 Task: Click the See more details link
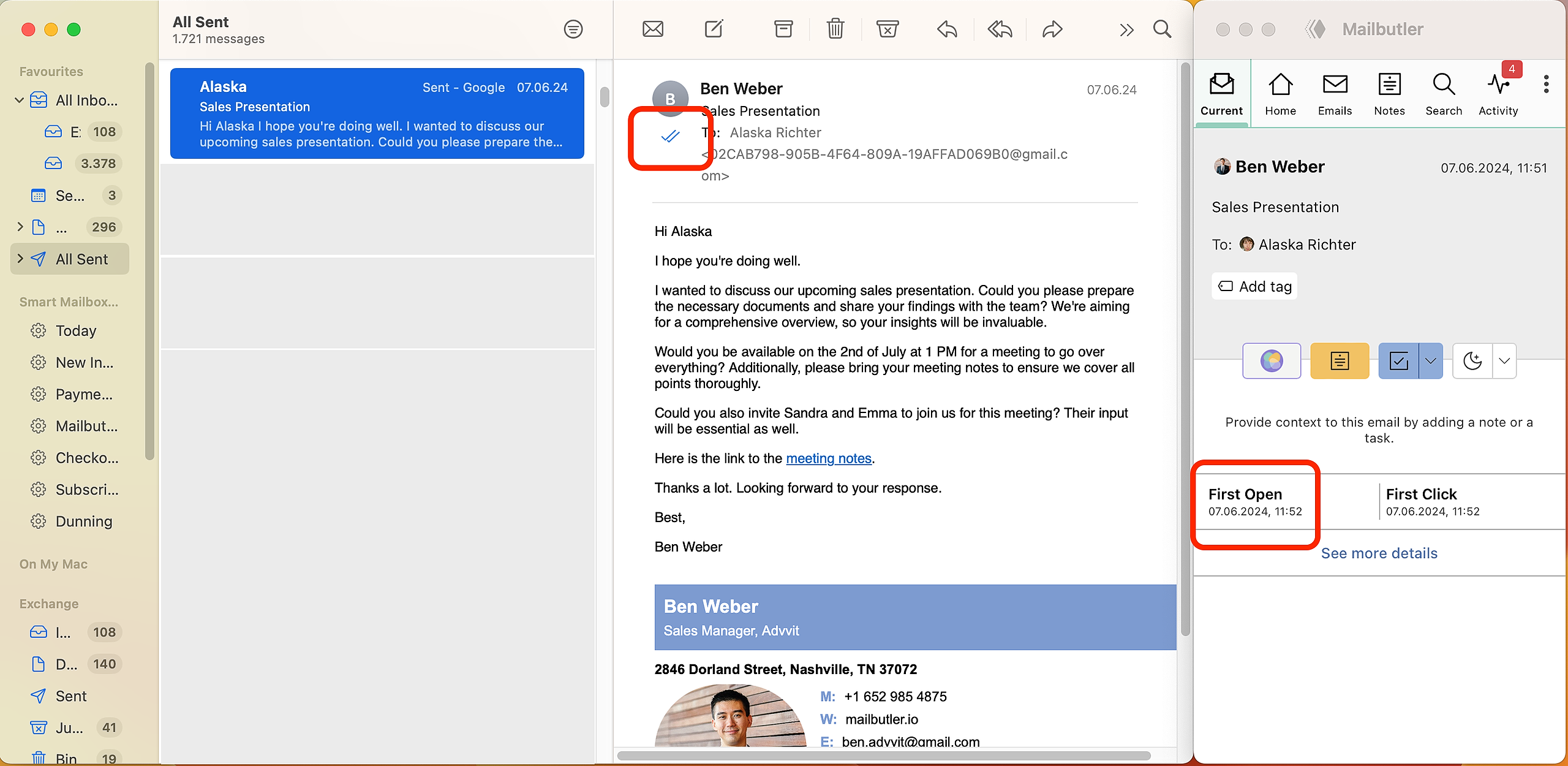[1379, 553]
